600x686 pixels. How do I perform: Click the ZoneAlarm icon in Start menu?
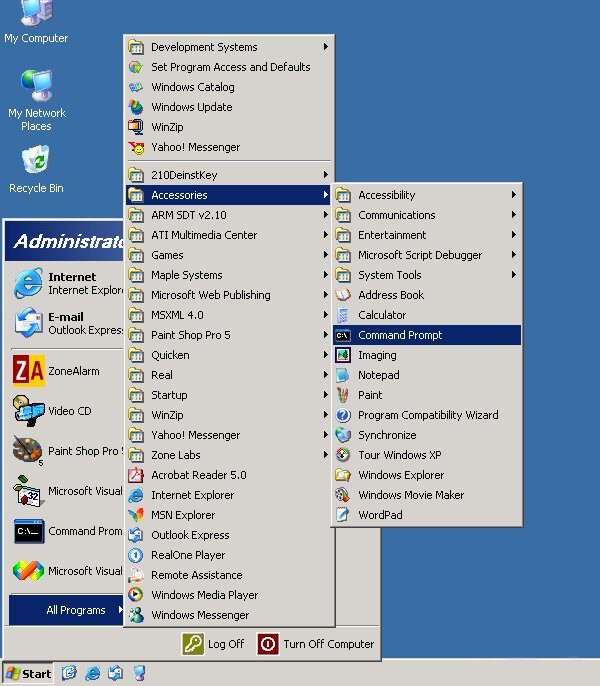28,371
